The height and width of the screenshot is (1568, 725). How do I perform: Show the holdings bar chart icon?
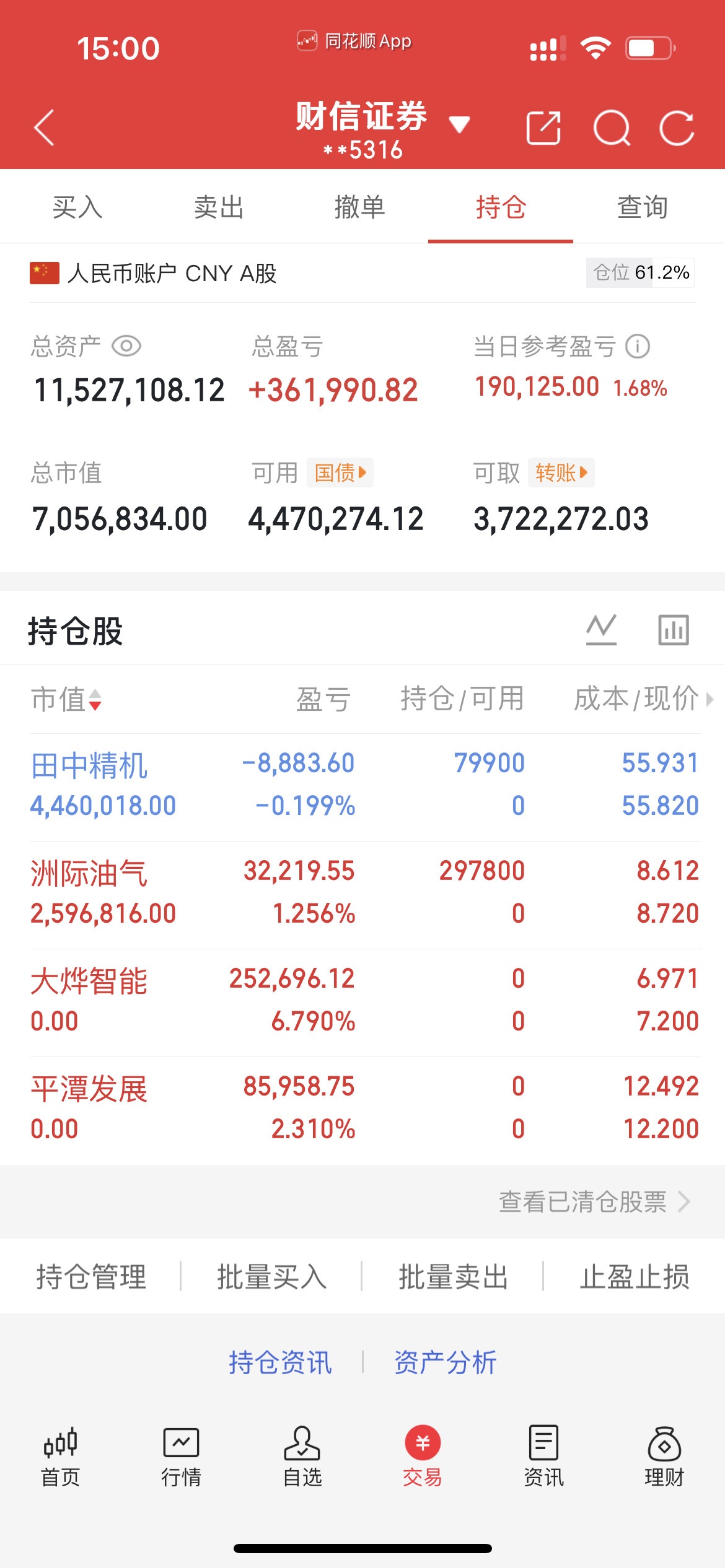(x=674, y=630)
